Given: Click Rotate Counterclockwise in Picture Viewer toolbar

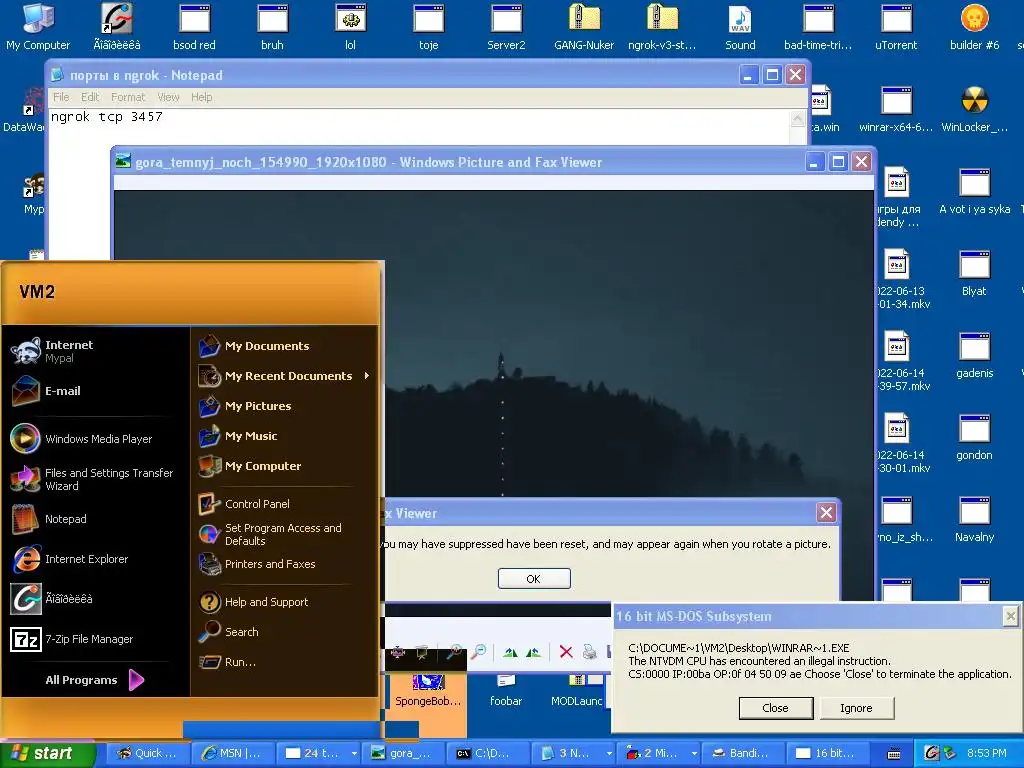Looking at the screenshot, I should [x=534, y=652].
